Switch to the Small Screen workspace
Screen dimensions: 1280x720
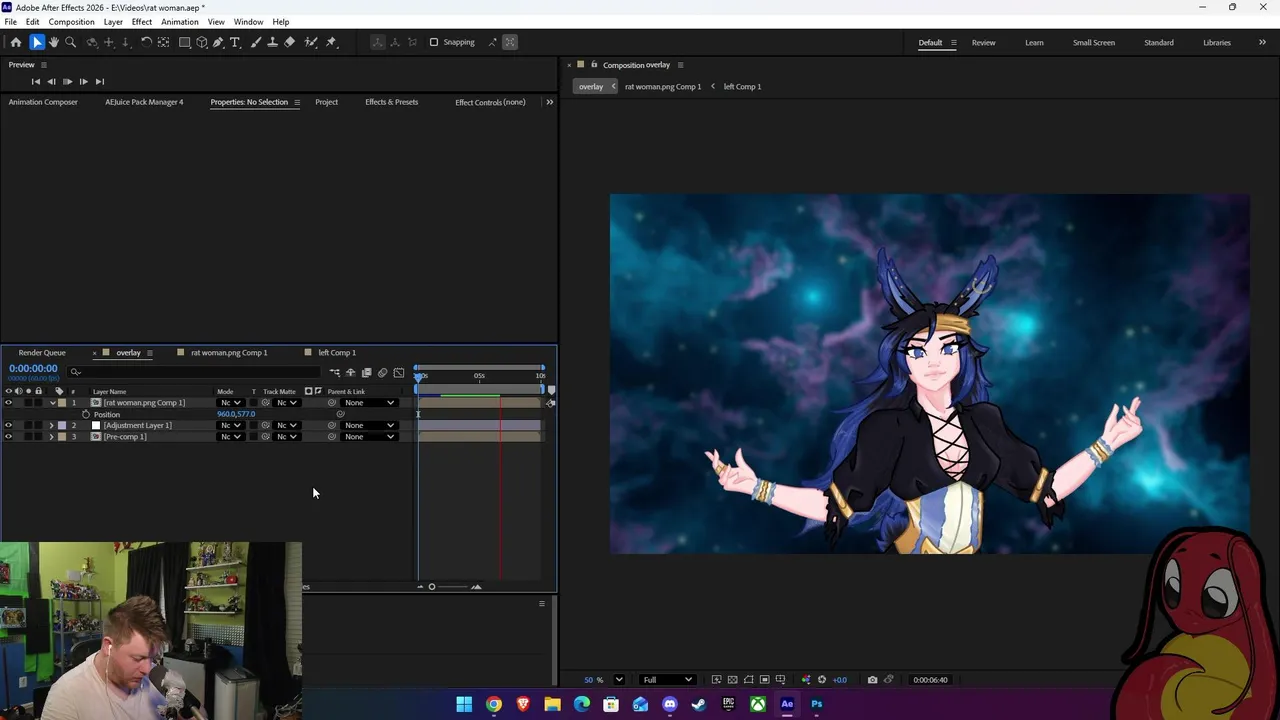click(x=1094, y=43)
